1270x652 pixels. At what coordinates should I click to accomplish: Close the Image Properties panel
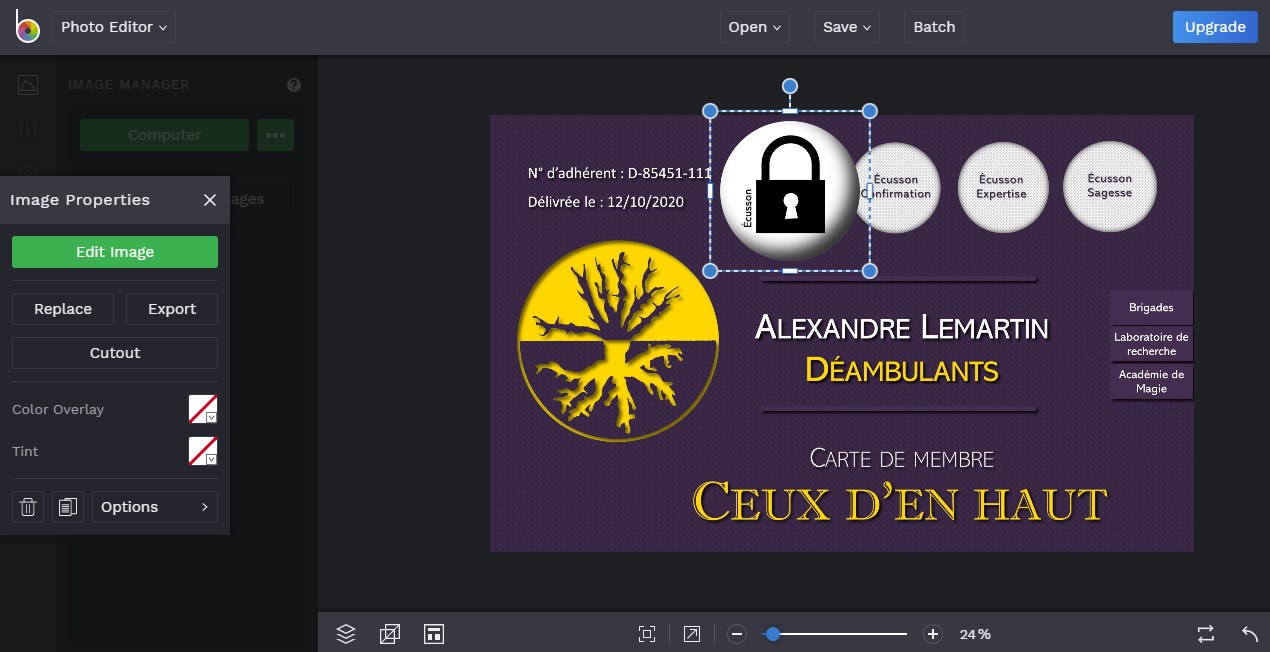pyautogui.click(x=210, y=200)
